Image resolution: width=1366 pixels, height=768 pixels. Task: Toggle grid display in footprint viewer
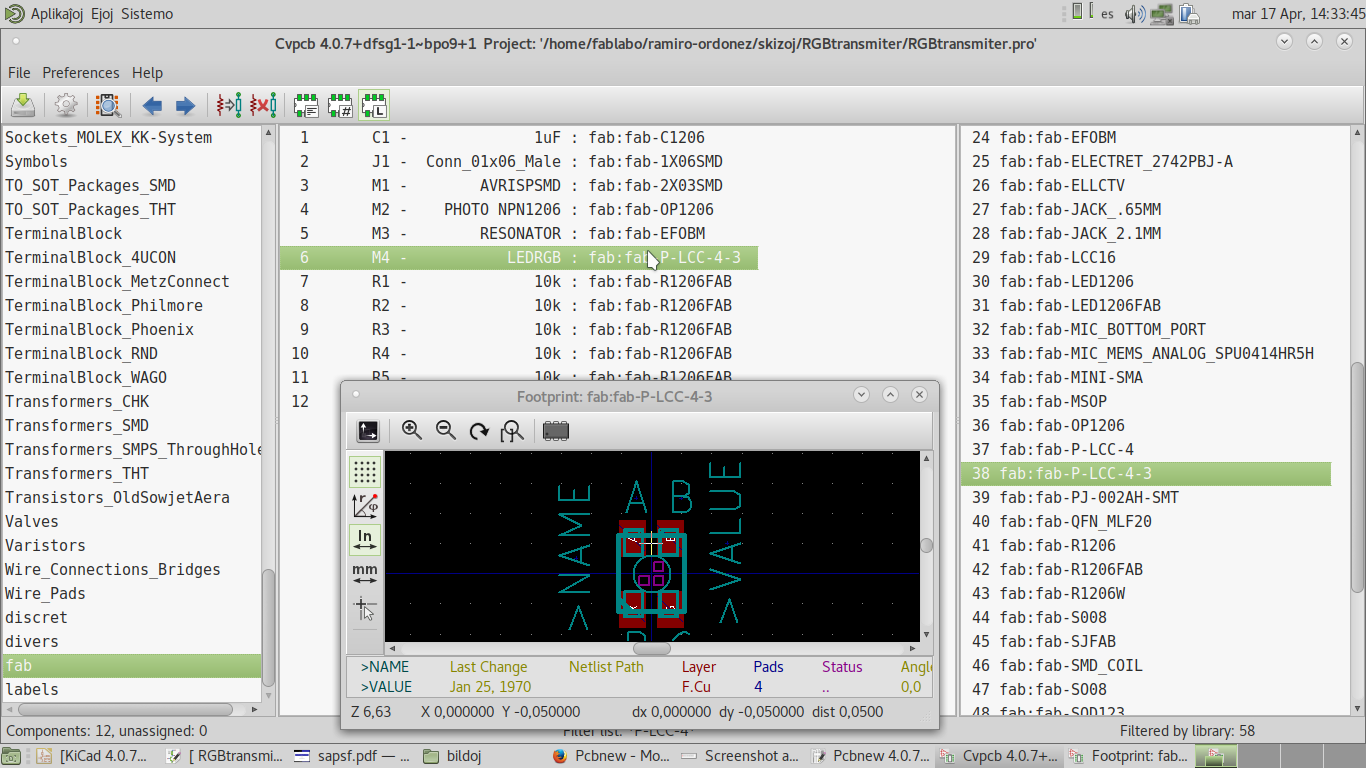click(365, 471)
